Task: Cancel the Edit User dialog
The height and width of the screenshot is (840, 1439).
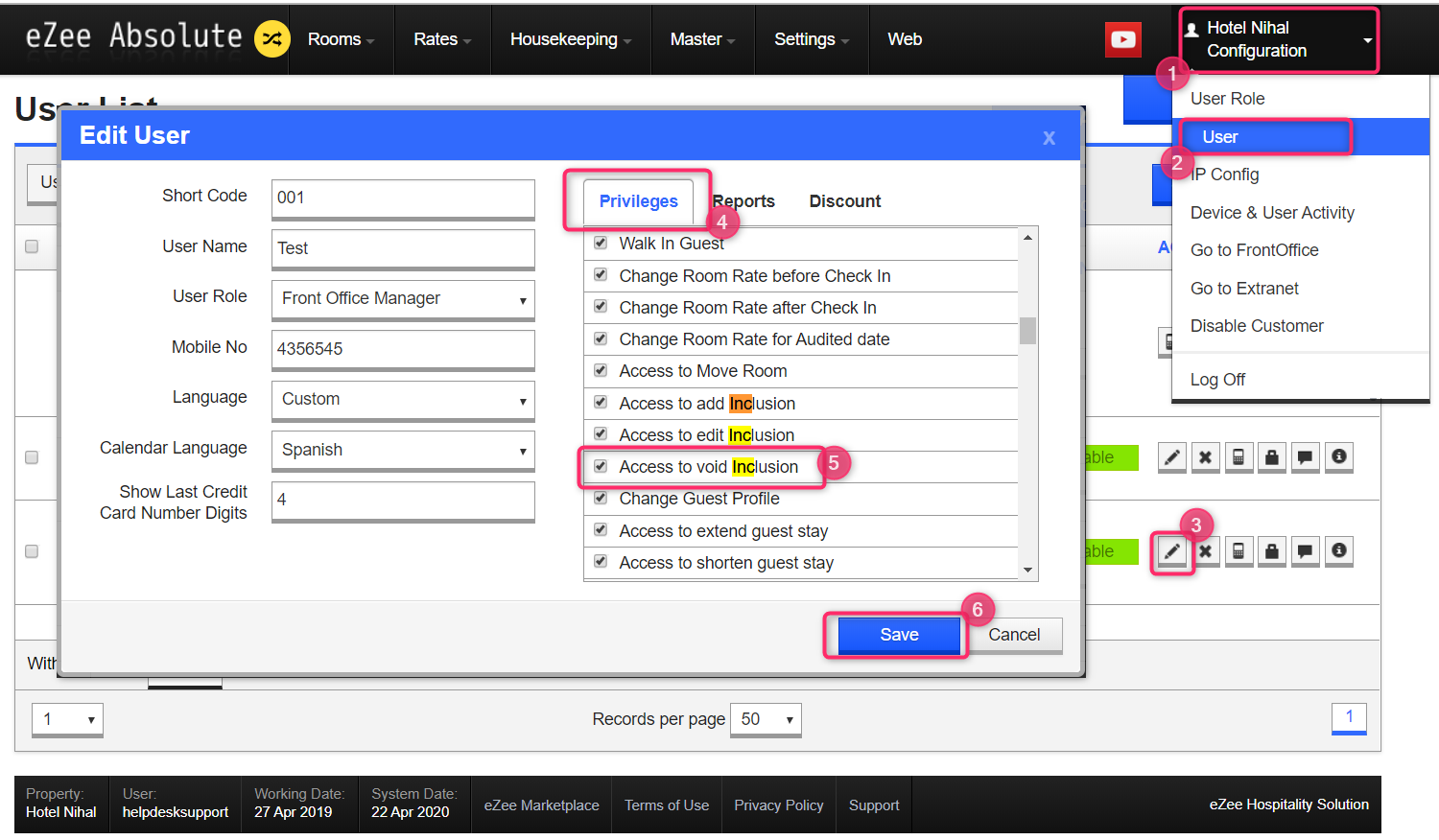Action: [x=1014, y=635]
